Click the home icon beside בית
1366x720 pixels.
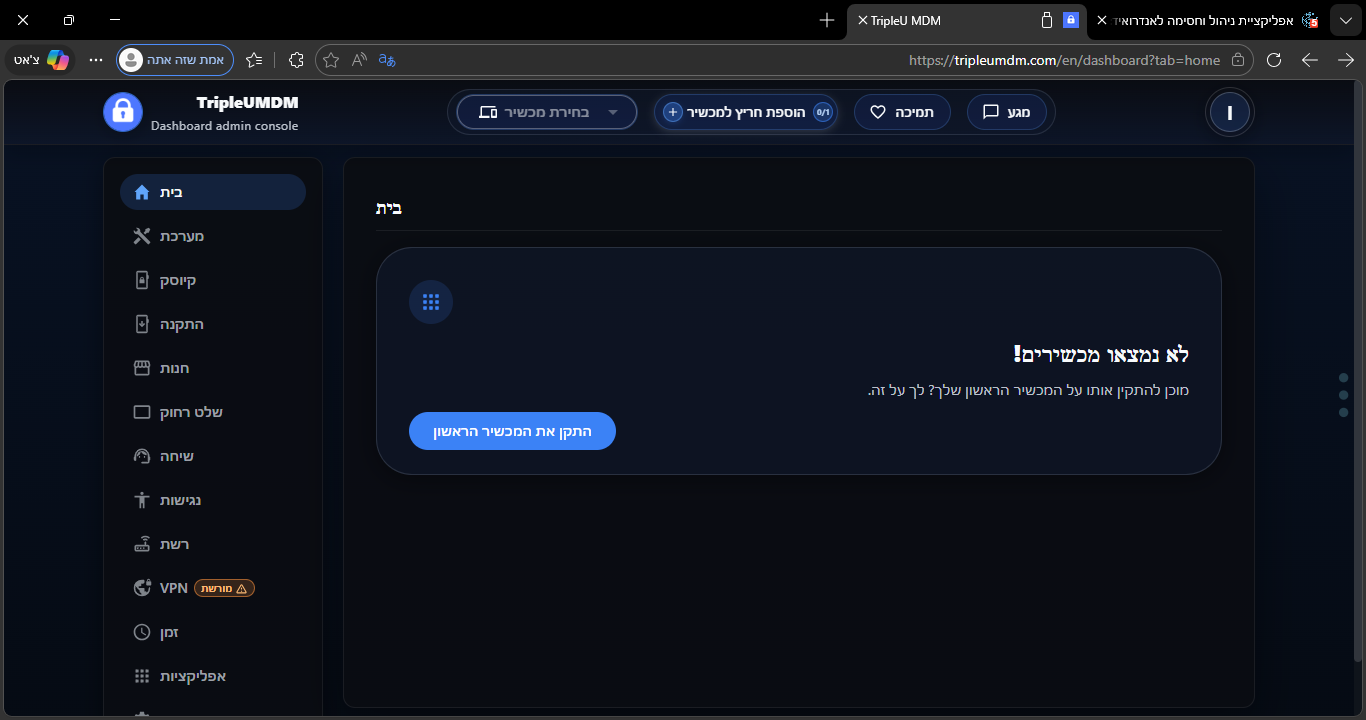coord(142,192)
